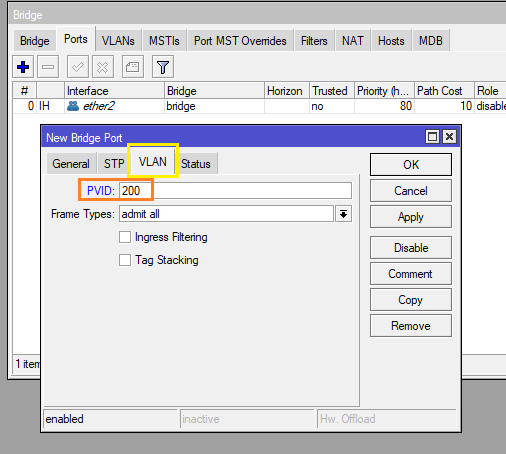Open the STP tab

coord(114,164)
